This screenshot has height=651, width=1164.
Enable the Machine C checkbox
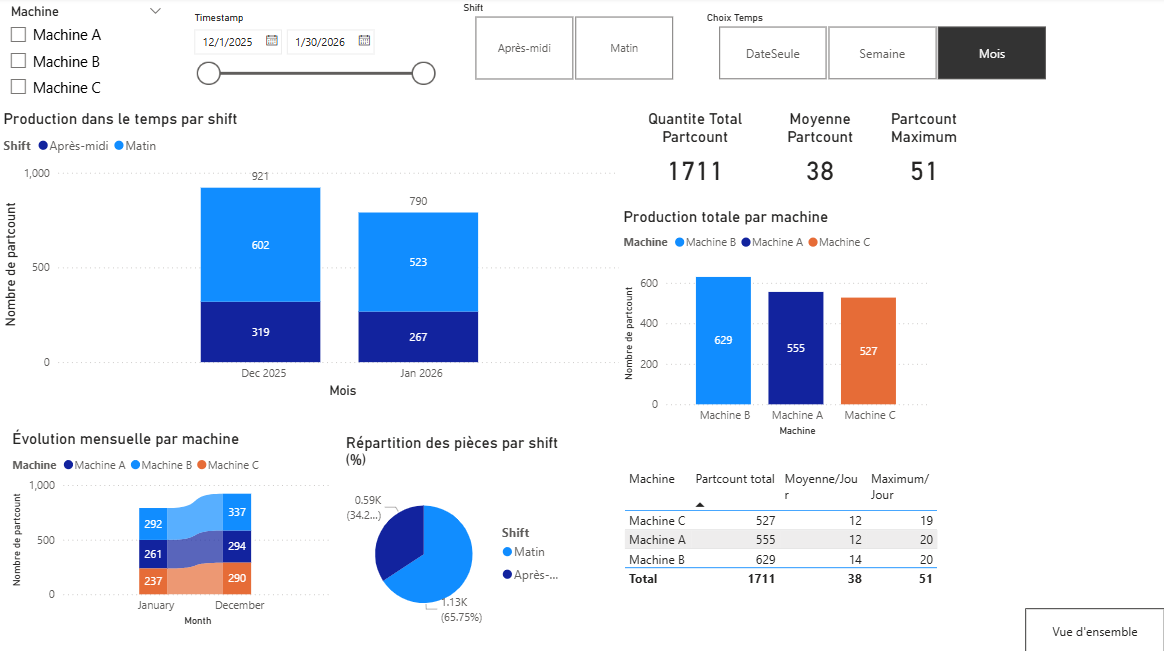point(18,87)
